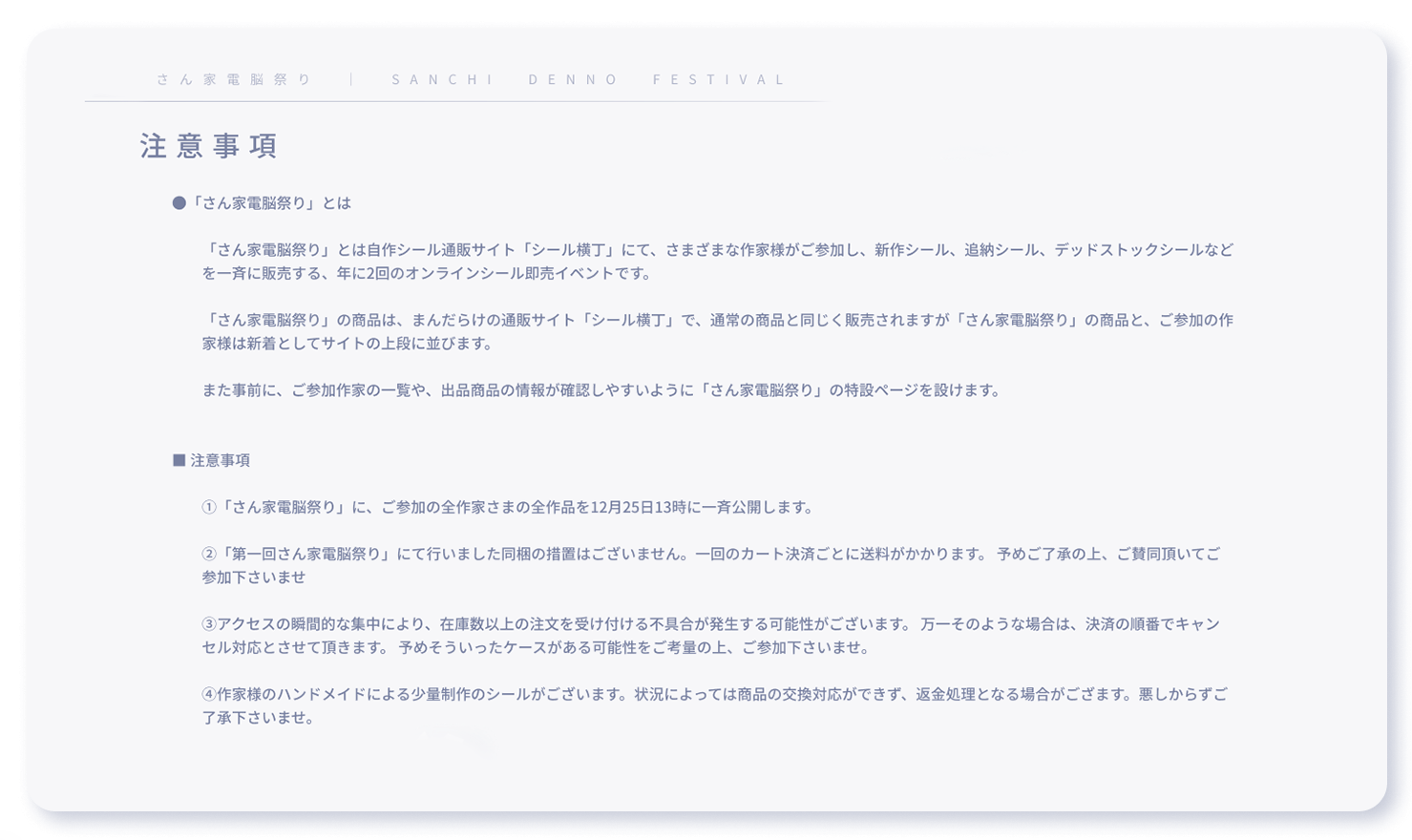Click the sentence about 特設ページを設けます
Viewport: 1412px width, 840px height.
601,390
